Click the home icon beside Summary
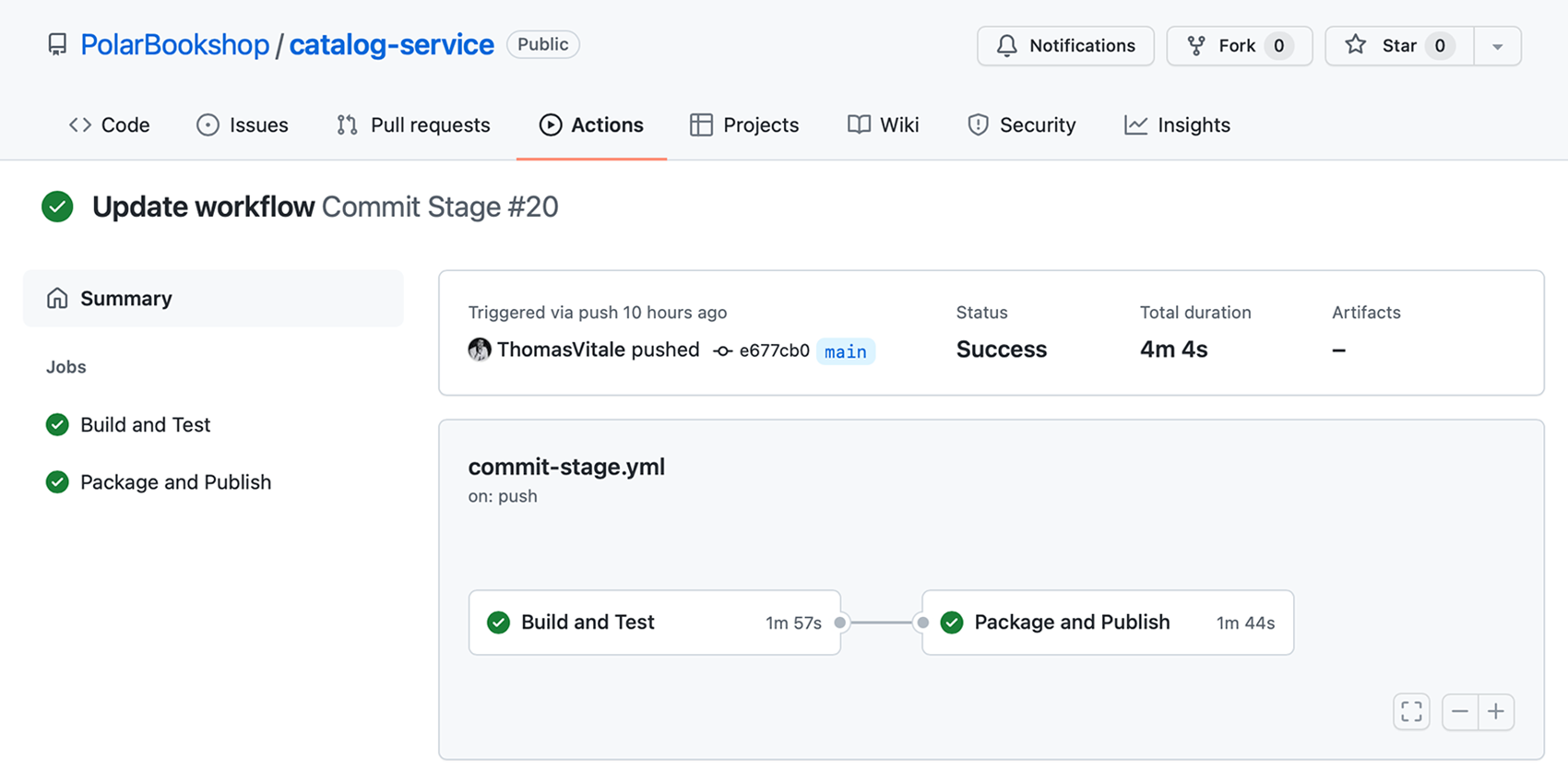1568x771 pixels. [57, 298]
